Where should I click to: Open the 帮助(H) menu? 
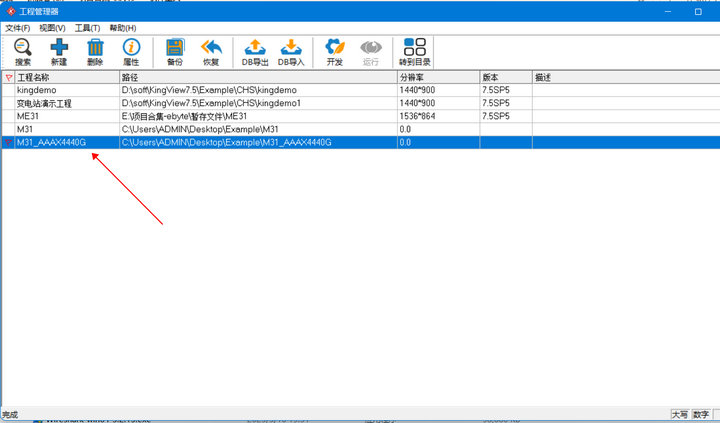click(122, 28)
